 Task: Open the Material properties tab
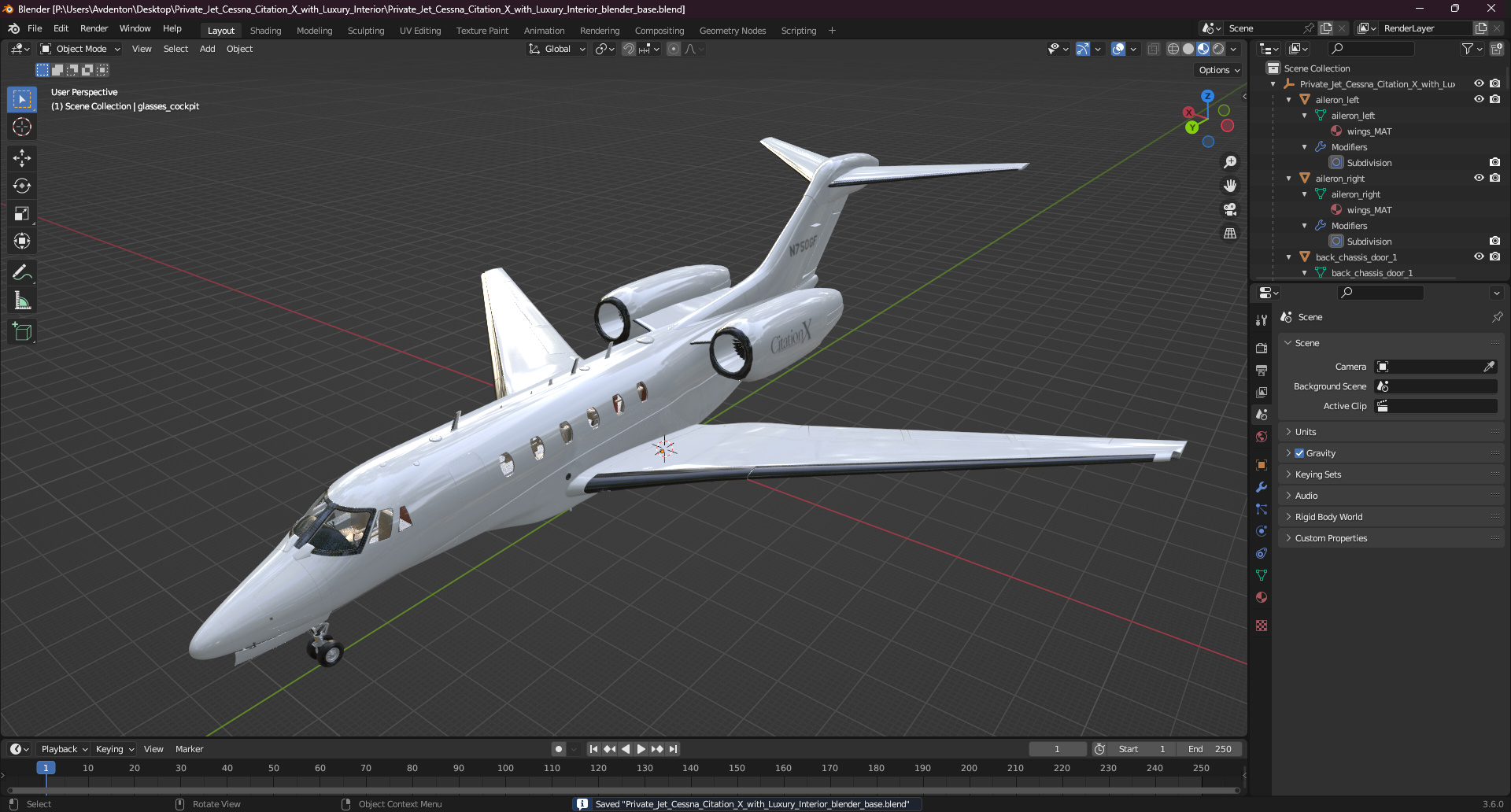coord(1262,597)
